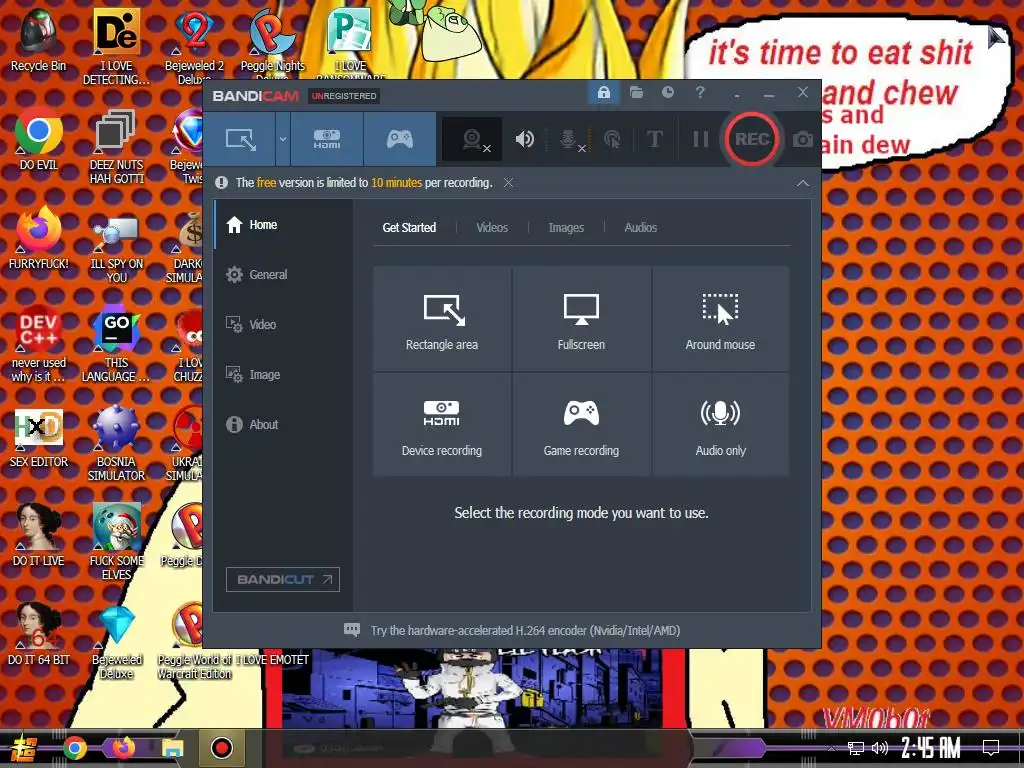This screenshot has height=768, width=1024.
Task: Click the Start button on the taskbar
Action: [x=24, y=748]
